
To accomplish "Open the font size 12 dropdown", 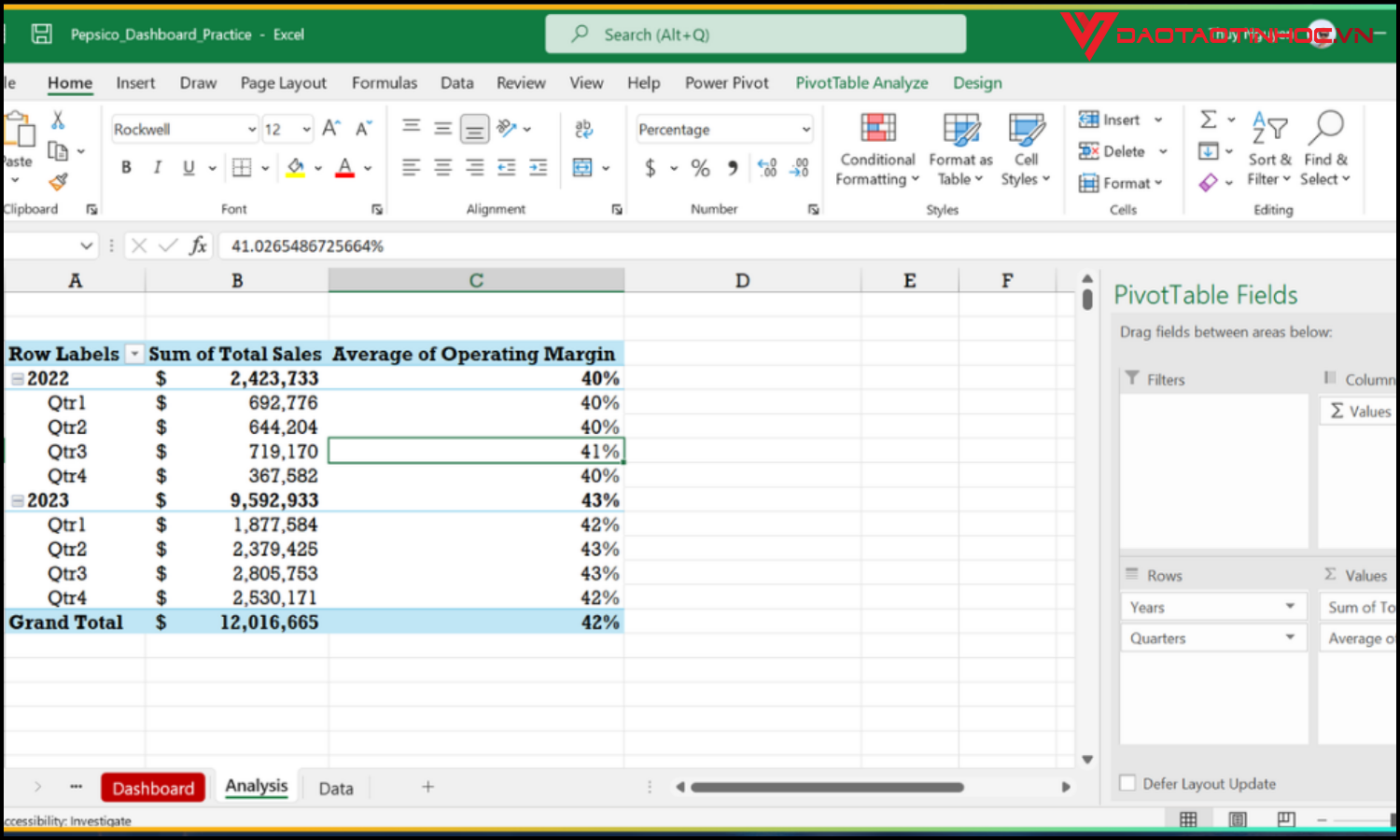I will tap(307, 130).
